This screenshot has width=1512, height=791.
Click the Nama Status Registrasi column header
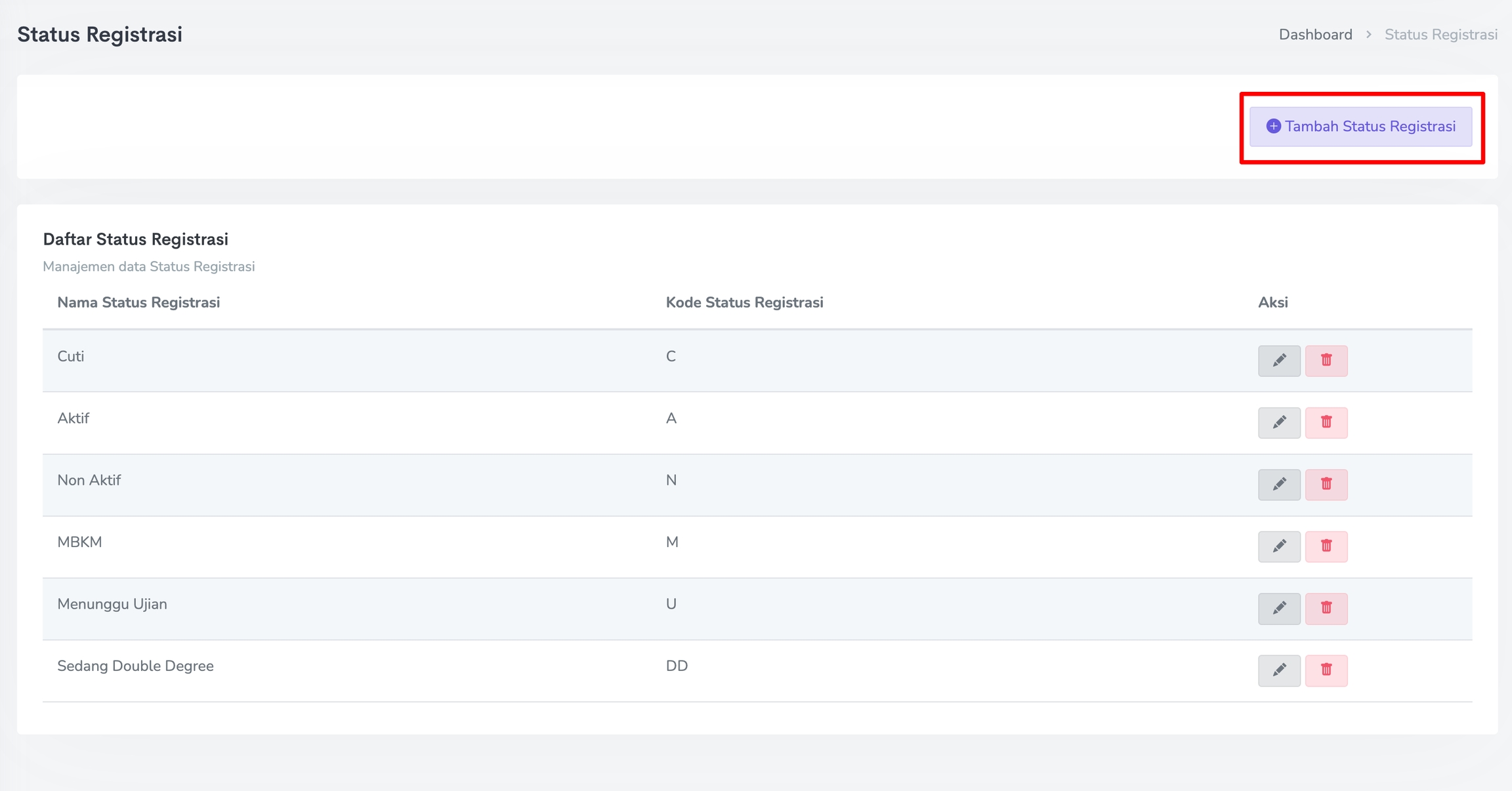pos(138,302)
